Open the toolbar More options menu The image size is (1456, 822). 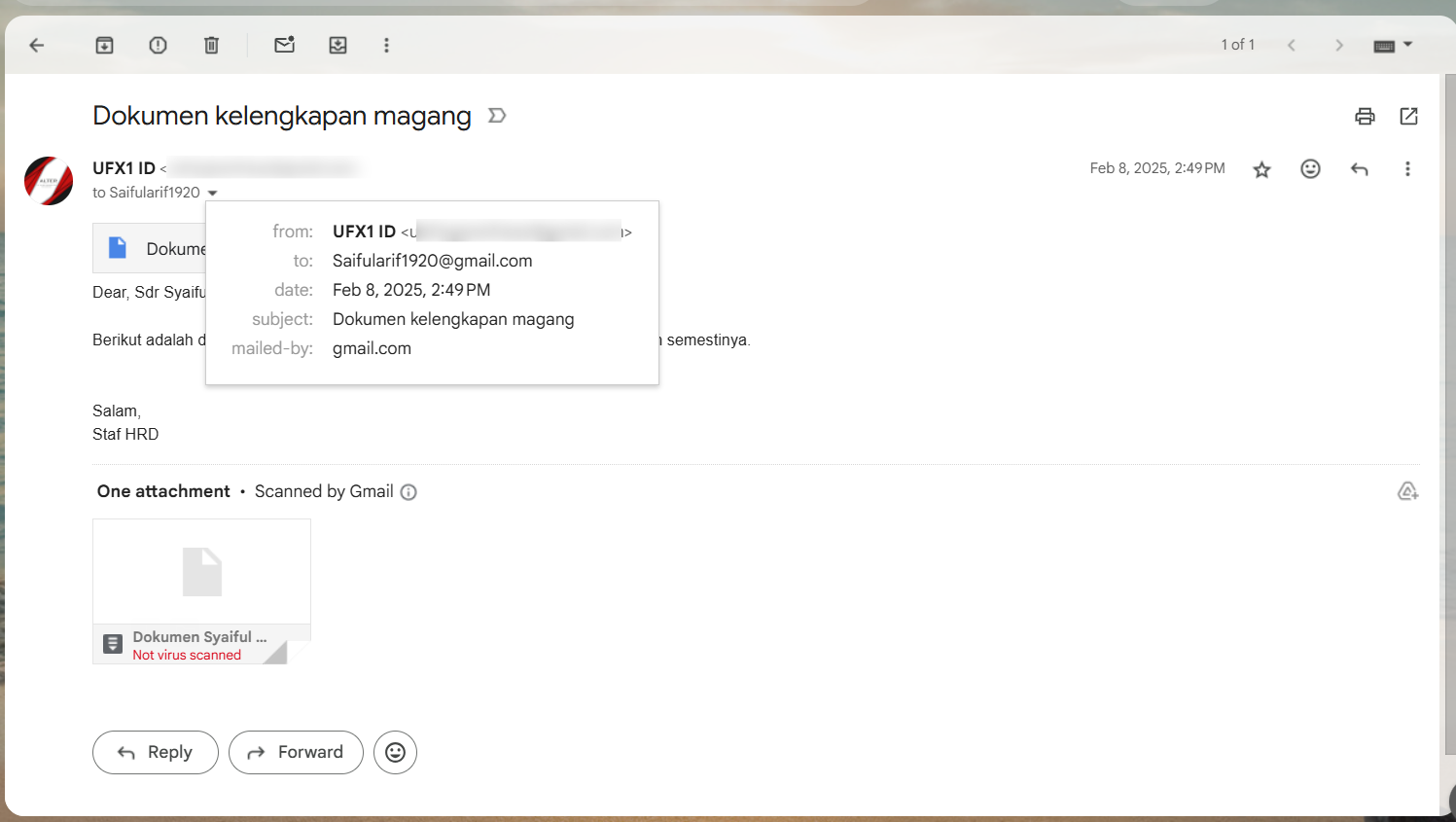[x=386, y=45]
